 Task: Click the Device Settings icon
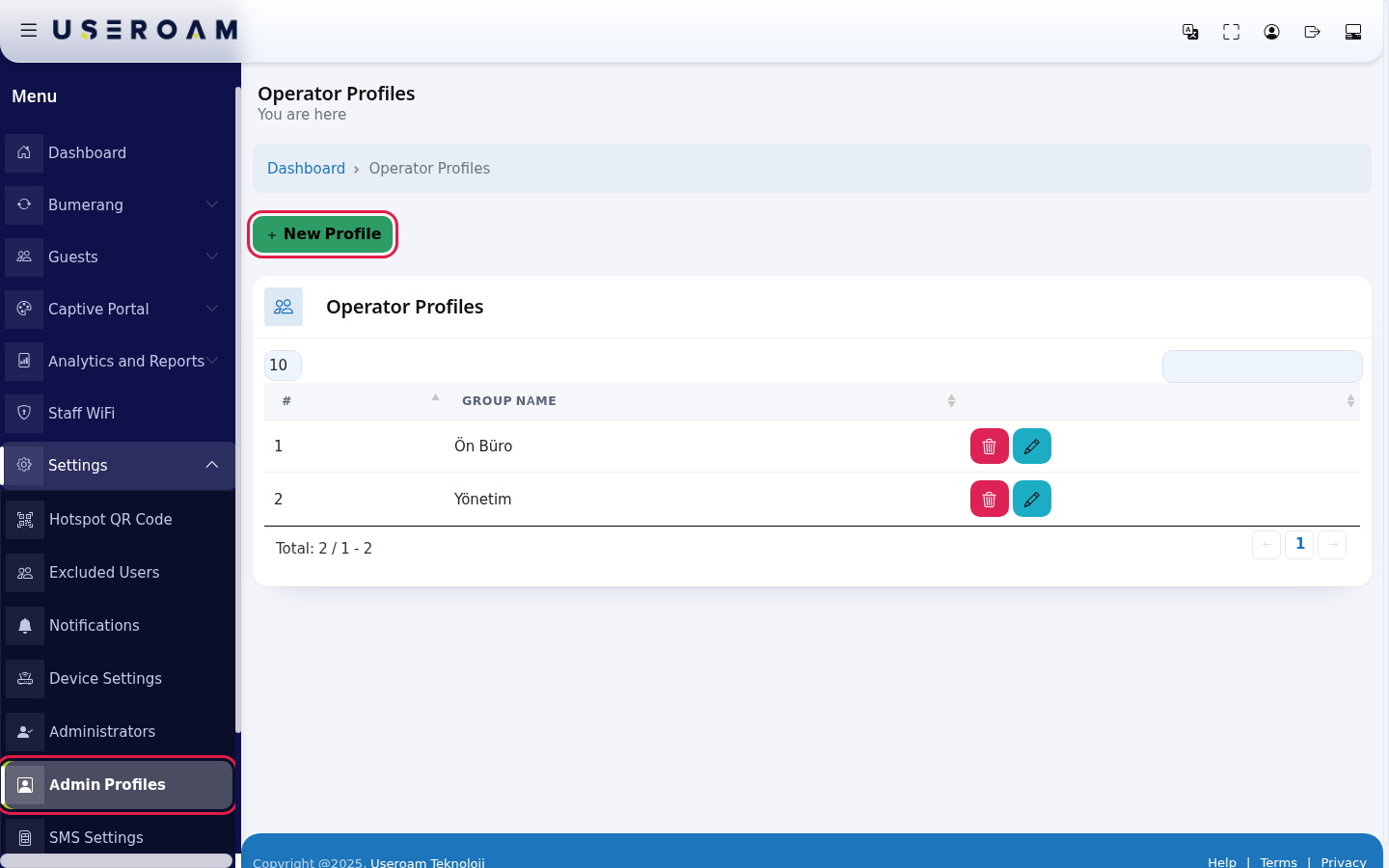[x=25, y=678]
